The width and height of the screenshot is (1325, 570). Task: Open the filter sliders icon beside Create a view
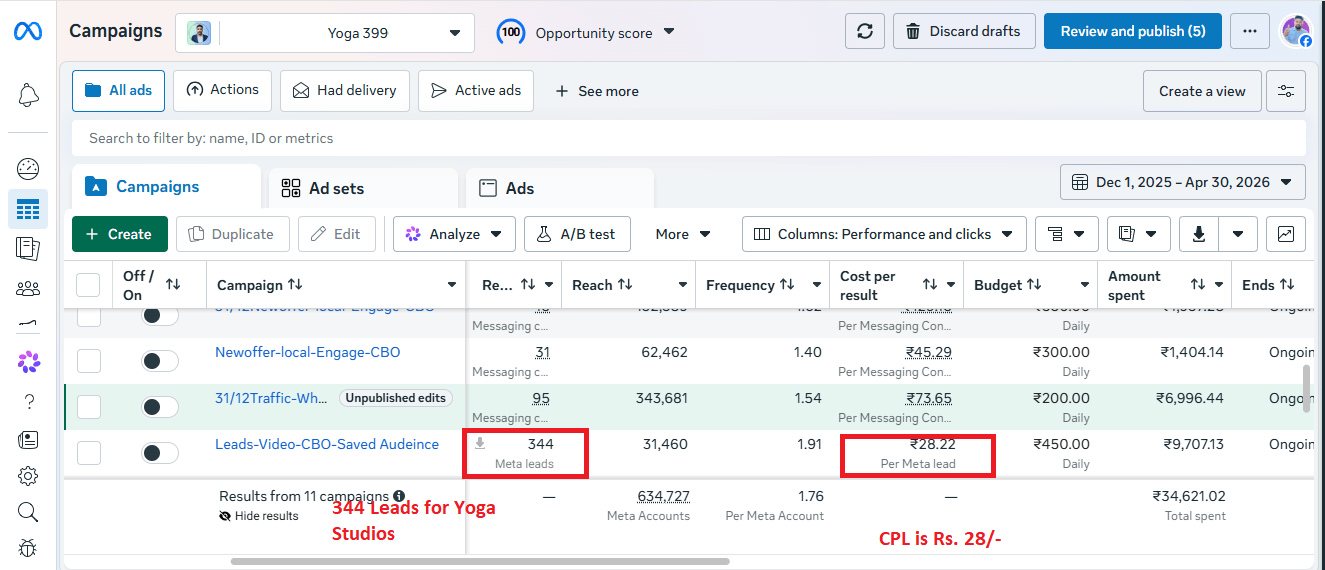point(1286,91)
